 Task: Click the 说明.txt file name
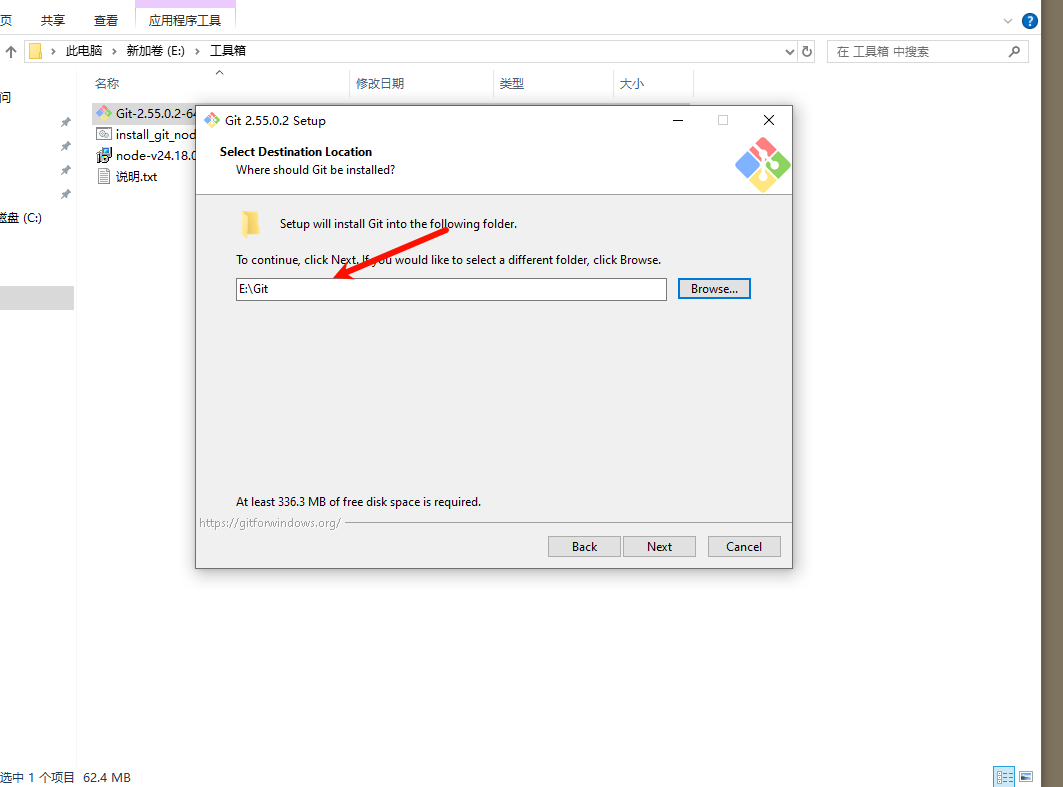tap(136, 177)
